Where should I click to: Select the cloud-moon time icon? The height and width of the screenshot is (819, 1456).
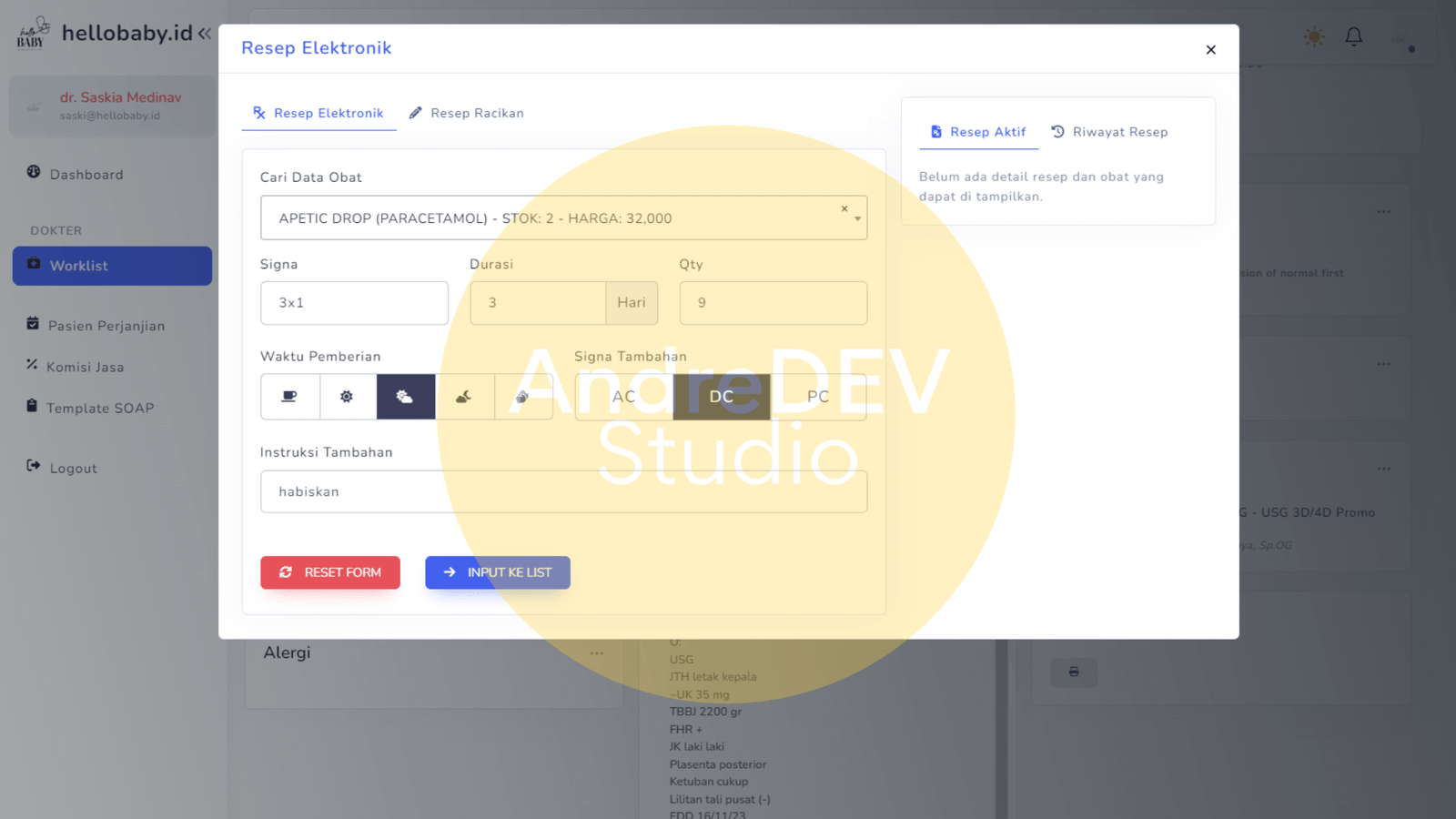tap(464, 397)
